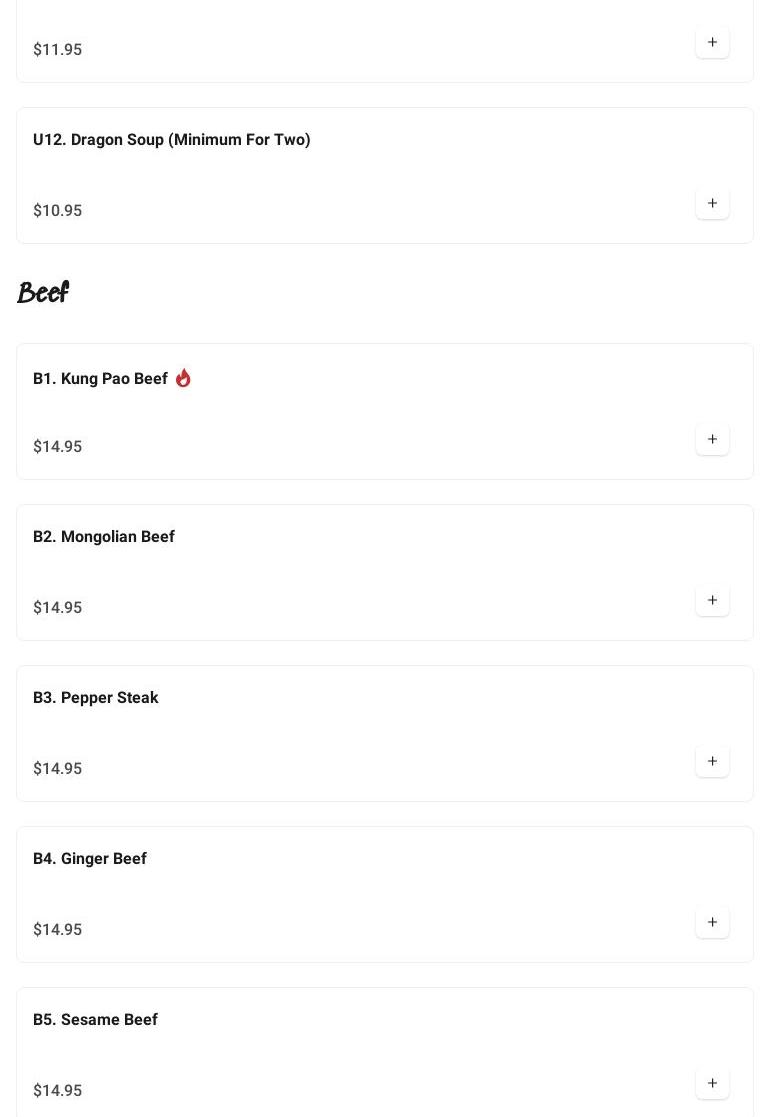View the B3 Pepper Steak item name
The width and height of the screenshot is (770, 1117).
95,697
